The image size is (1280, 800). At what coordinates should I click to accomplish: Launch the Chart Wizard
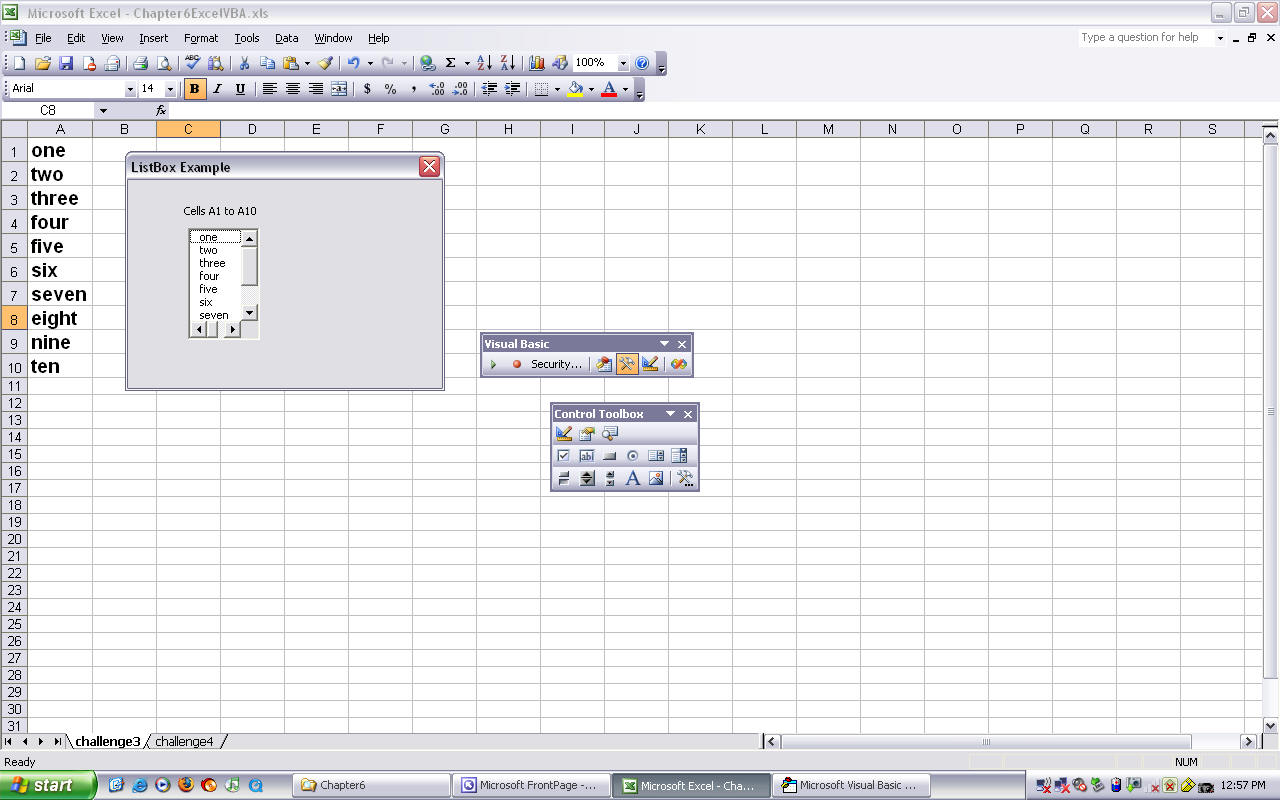[x=537, y=63]
